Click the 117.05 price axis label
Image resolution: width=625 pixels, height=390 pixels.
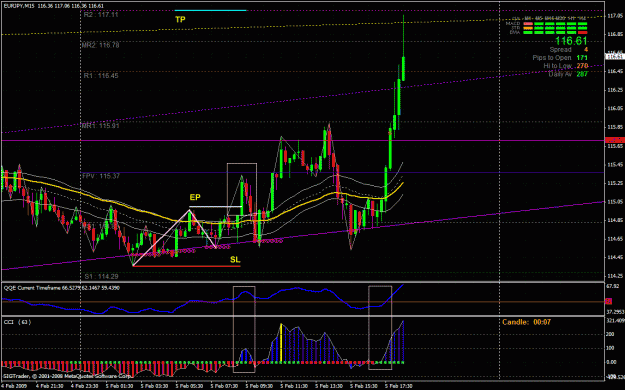[616, 16]
